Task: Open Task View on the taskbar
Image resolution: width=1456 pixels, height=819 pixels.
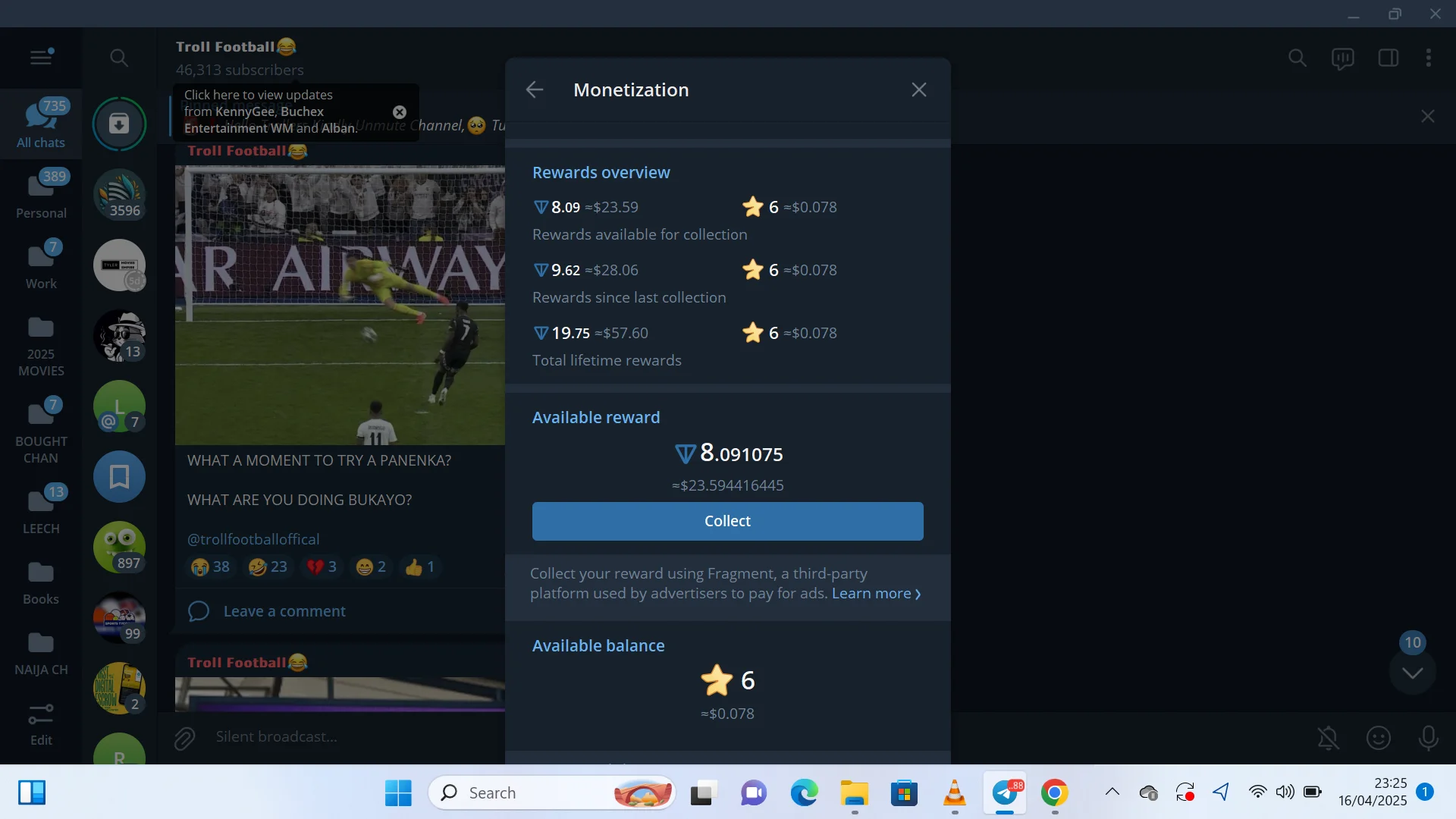Action: pos(704,793)
